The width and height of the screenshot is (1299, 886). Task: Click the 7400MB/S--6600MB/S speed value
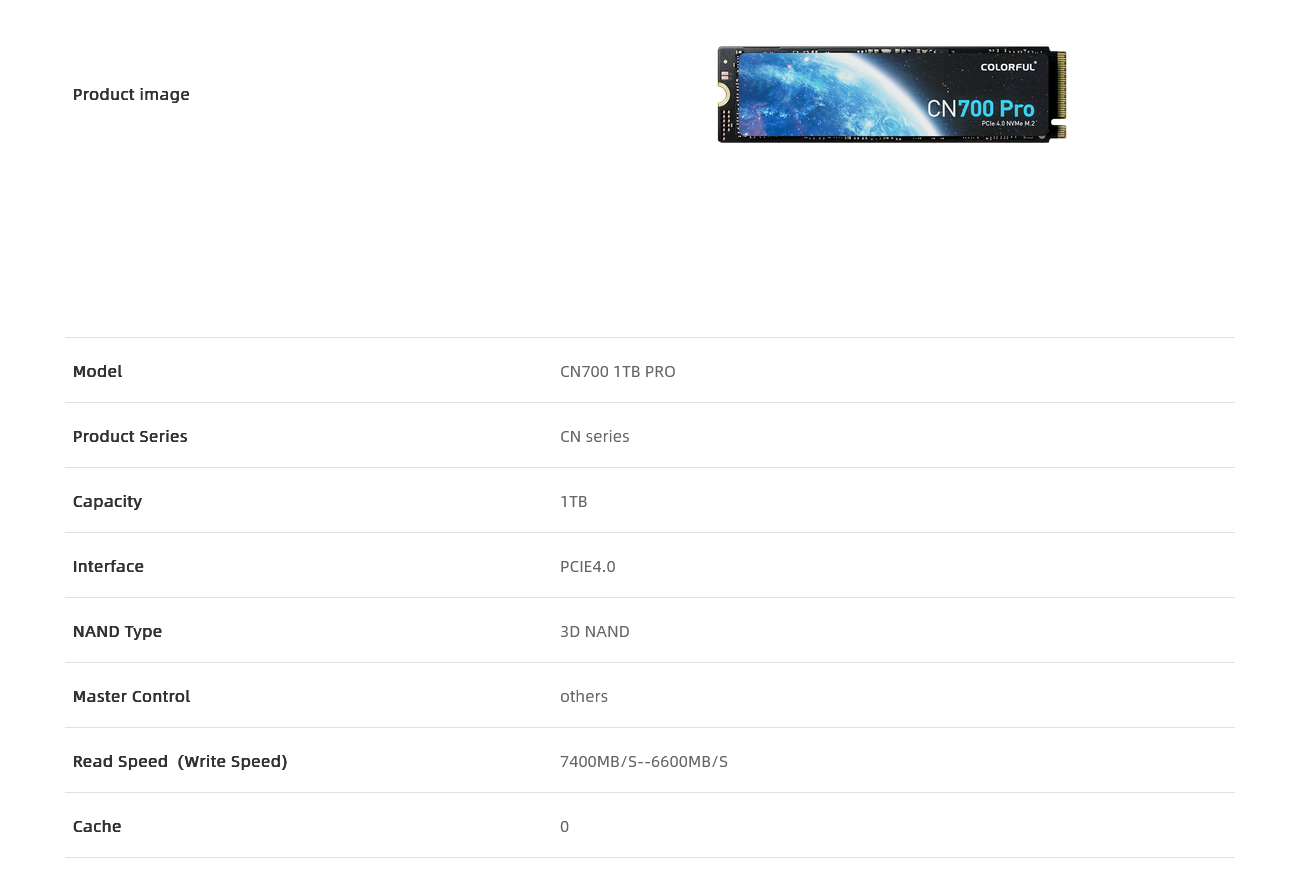click(644, 761)
